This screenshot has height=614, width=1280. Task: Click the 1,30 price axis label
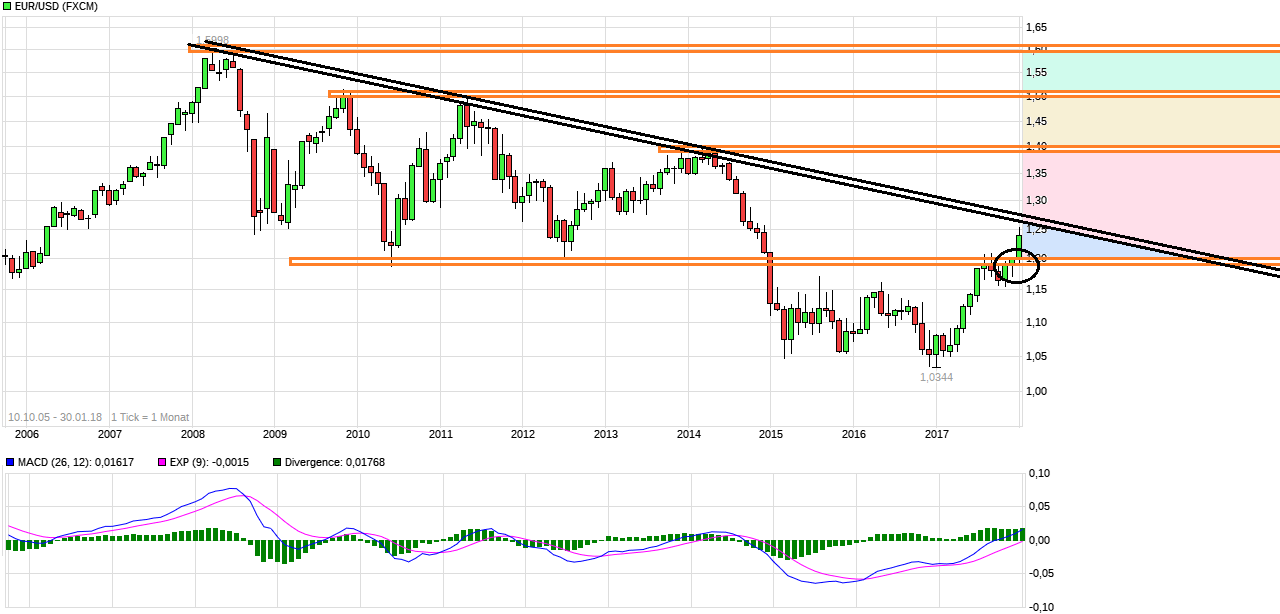pos(1036,201)
